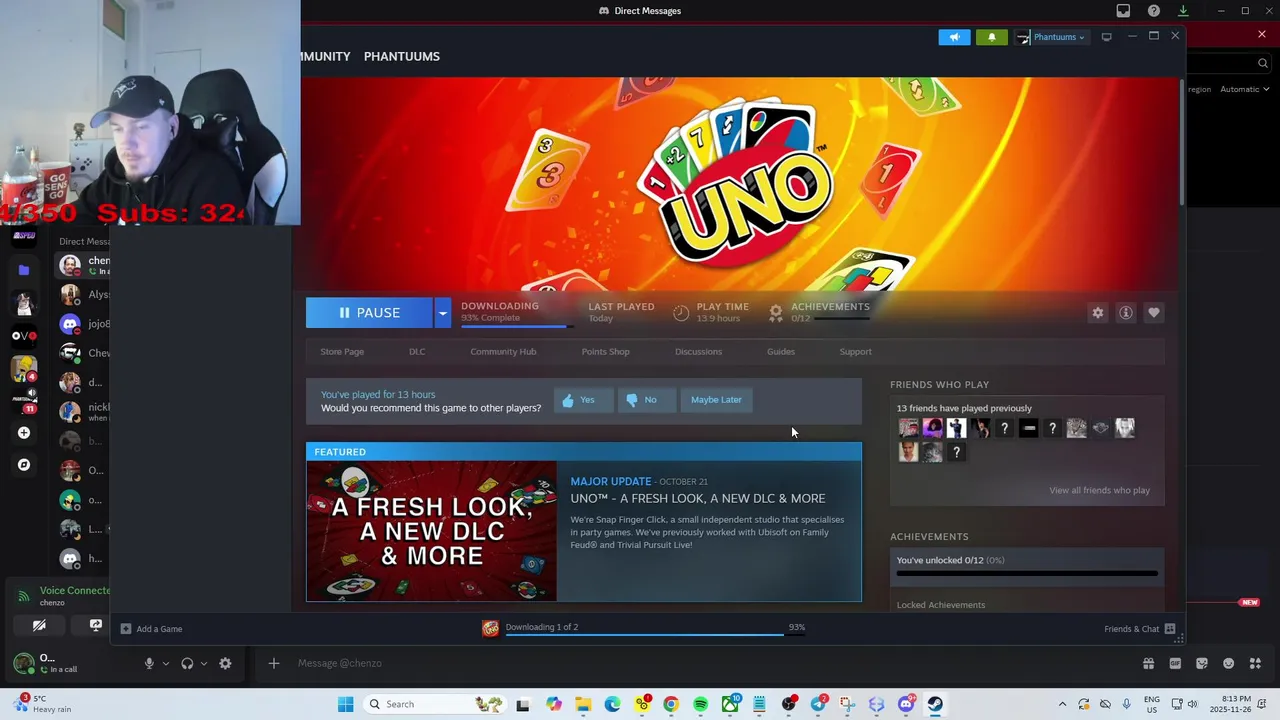Open Steam notifications bell button

[x=991, y=37]
